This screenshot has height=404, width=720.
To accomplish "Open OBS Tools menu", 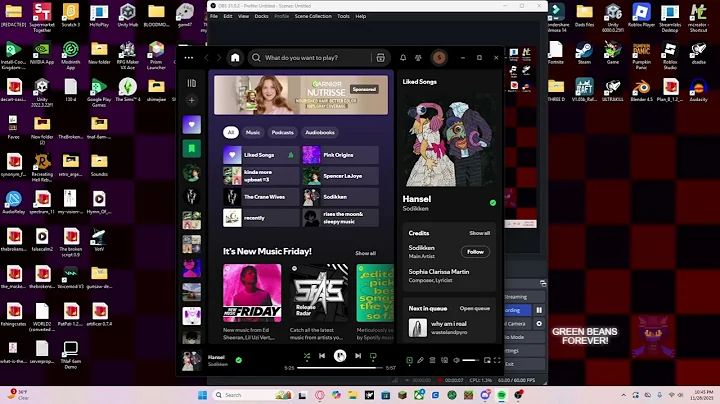I will [x=343, y=16].
